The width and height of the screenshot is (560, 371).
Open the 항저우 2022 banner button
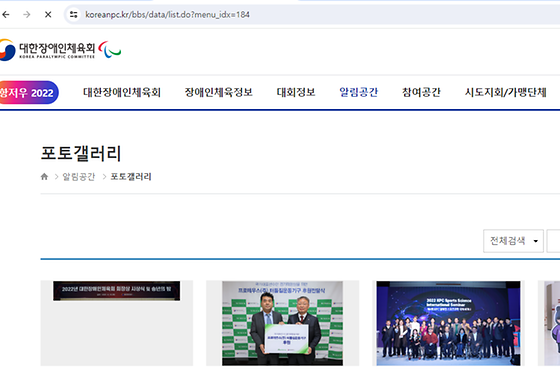28,92
